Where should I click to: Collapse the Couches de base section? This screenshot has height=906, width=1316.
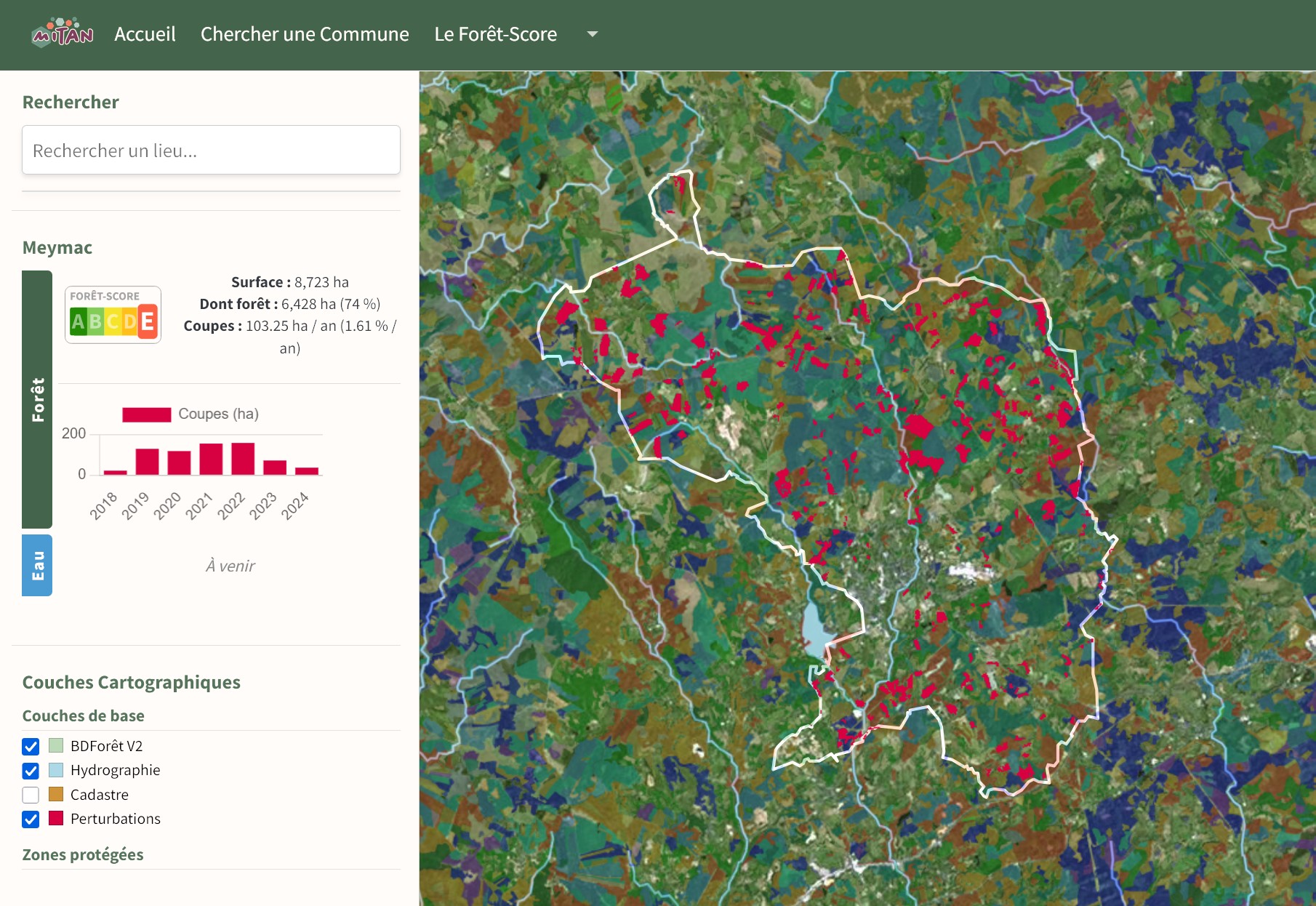84,715
